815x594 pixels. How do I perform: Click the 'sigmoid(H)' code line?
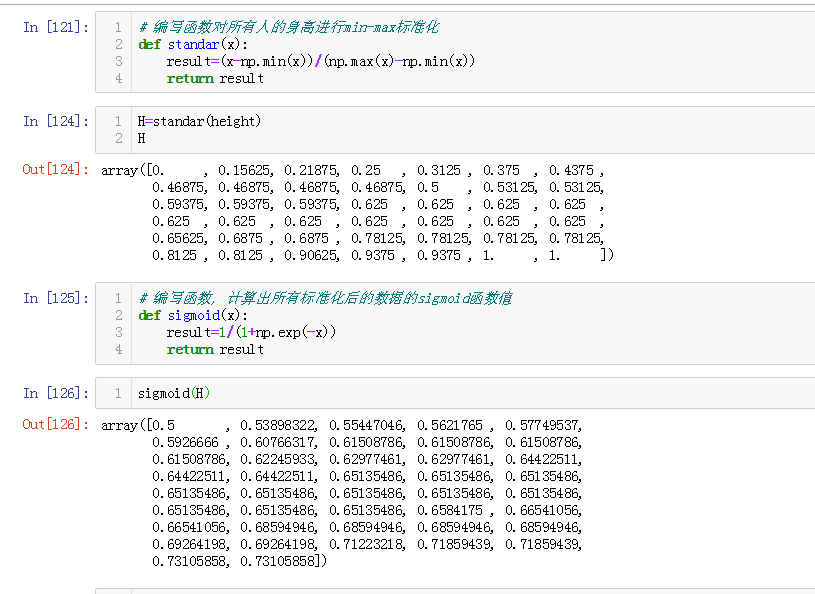175,393
